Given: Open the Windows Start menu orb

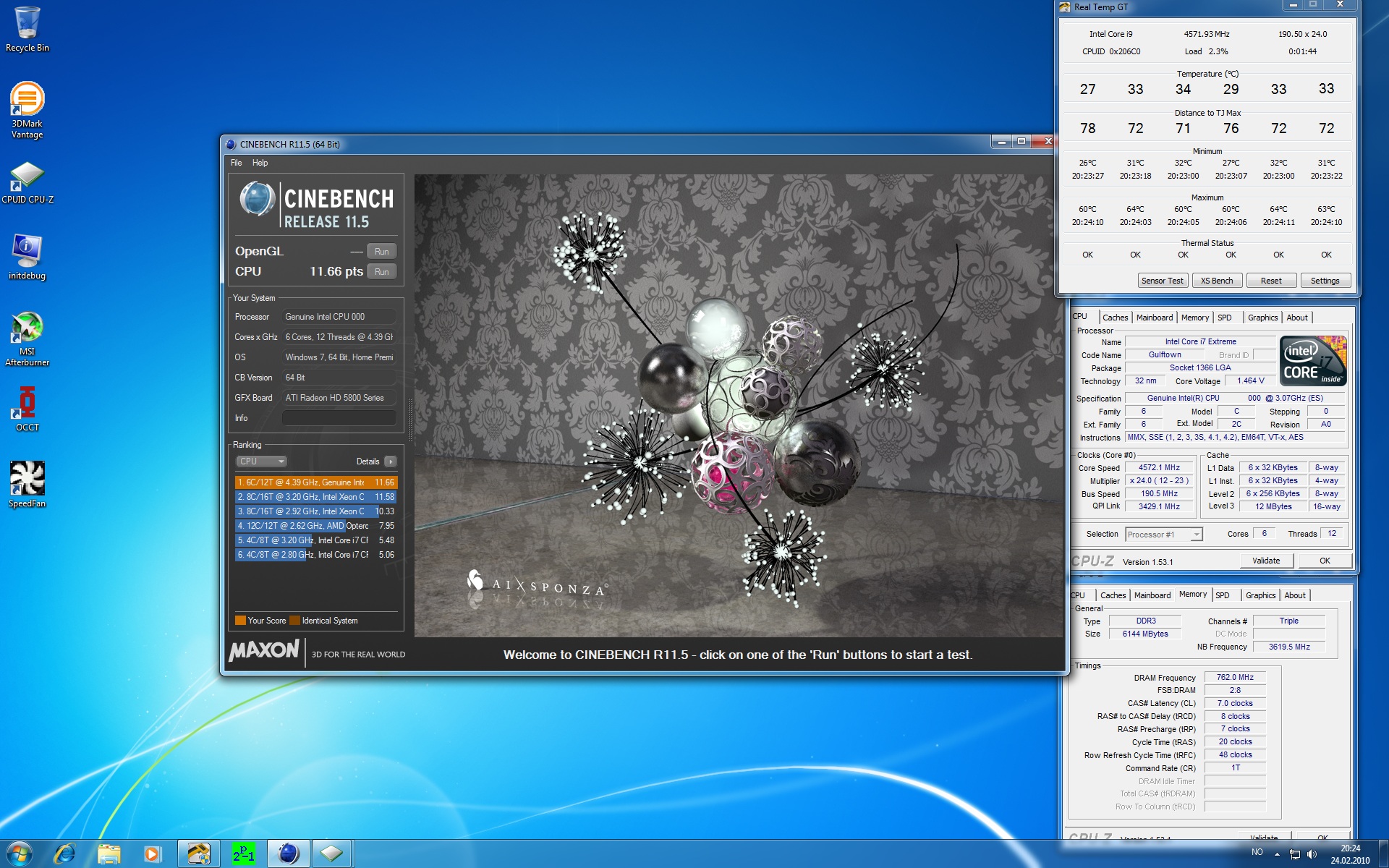Looking at the screenshot, I should pyautogui.click(x=20, y=854).
